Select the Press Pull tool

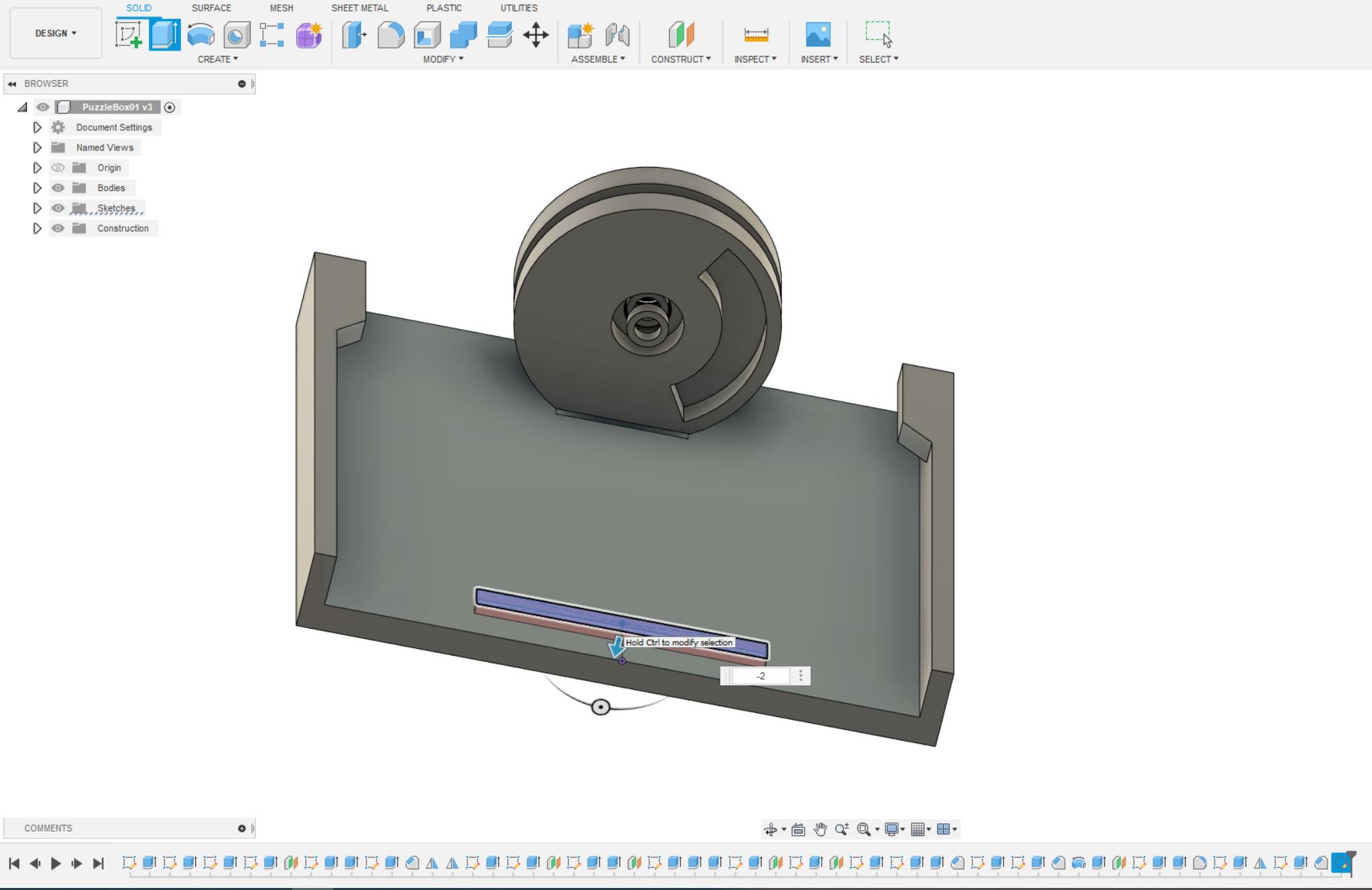354,34
